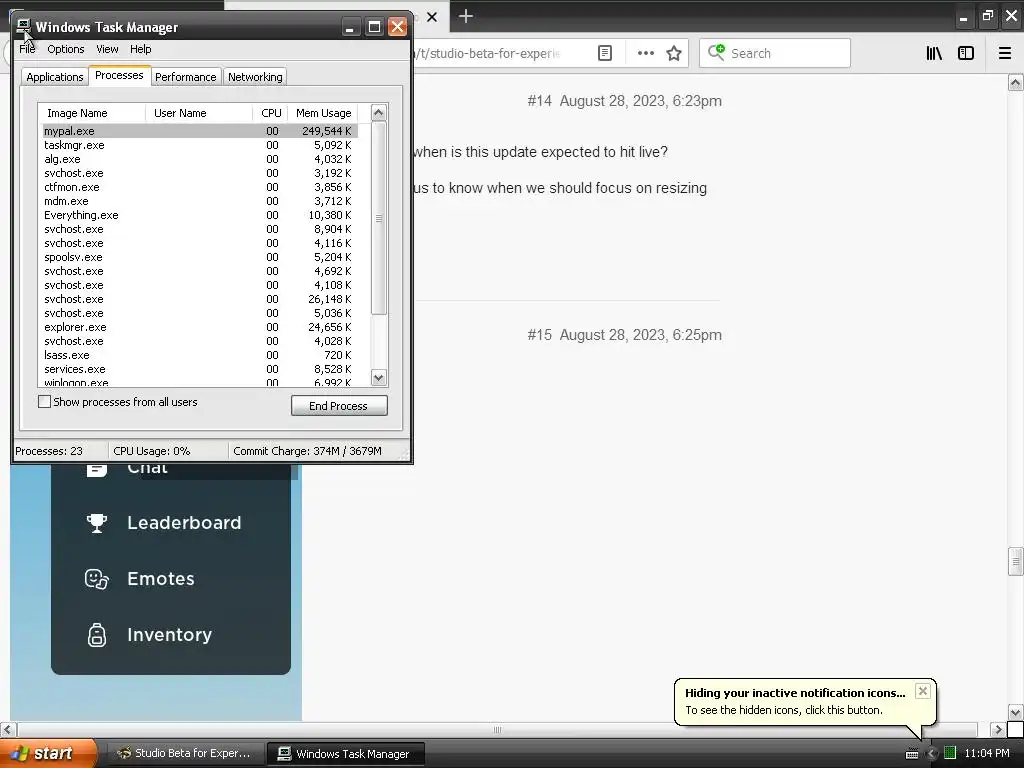The image size is (1024, 768).
Task: Click the green Task Manager tray icon
Action: [950, 753]
